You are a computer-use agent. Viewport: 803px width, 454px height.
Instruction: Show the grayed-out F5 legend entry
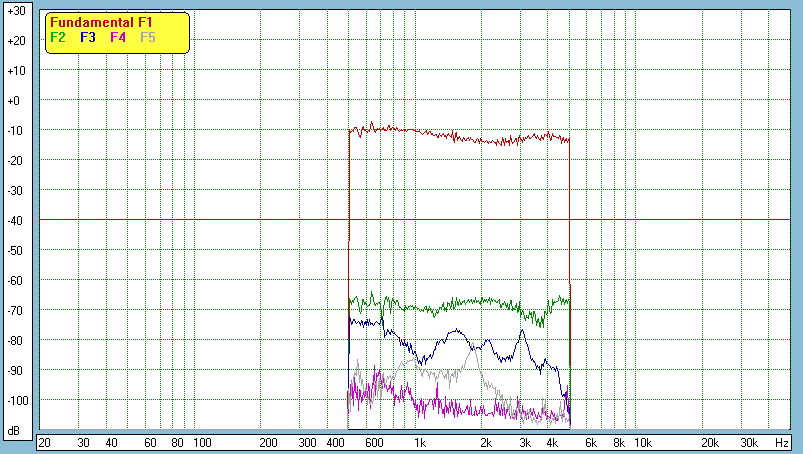[x=148, y=37]
